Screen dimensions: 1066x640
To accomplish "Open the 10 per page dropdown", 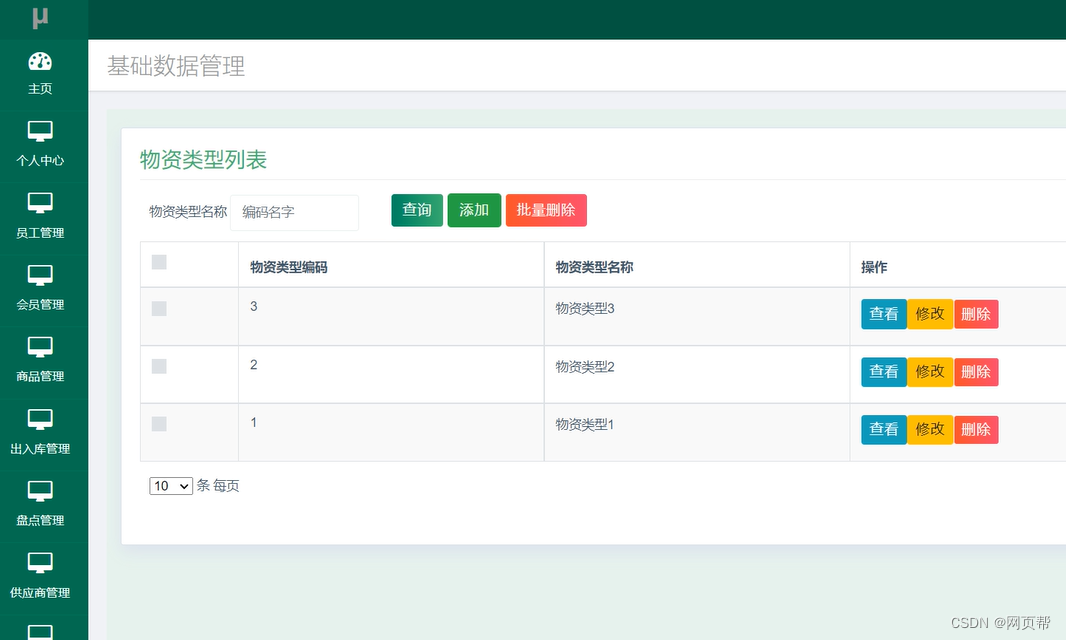I will 171,486.
